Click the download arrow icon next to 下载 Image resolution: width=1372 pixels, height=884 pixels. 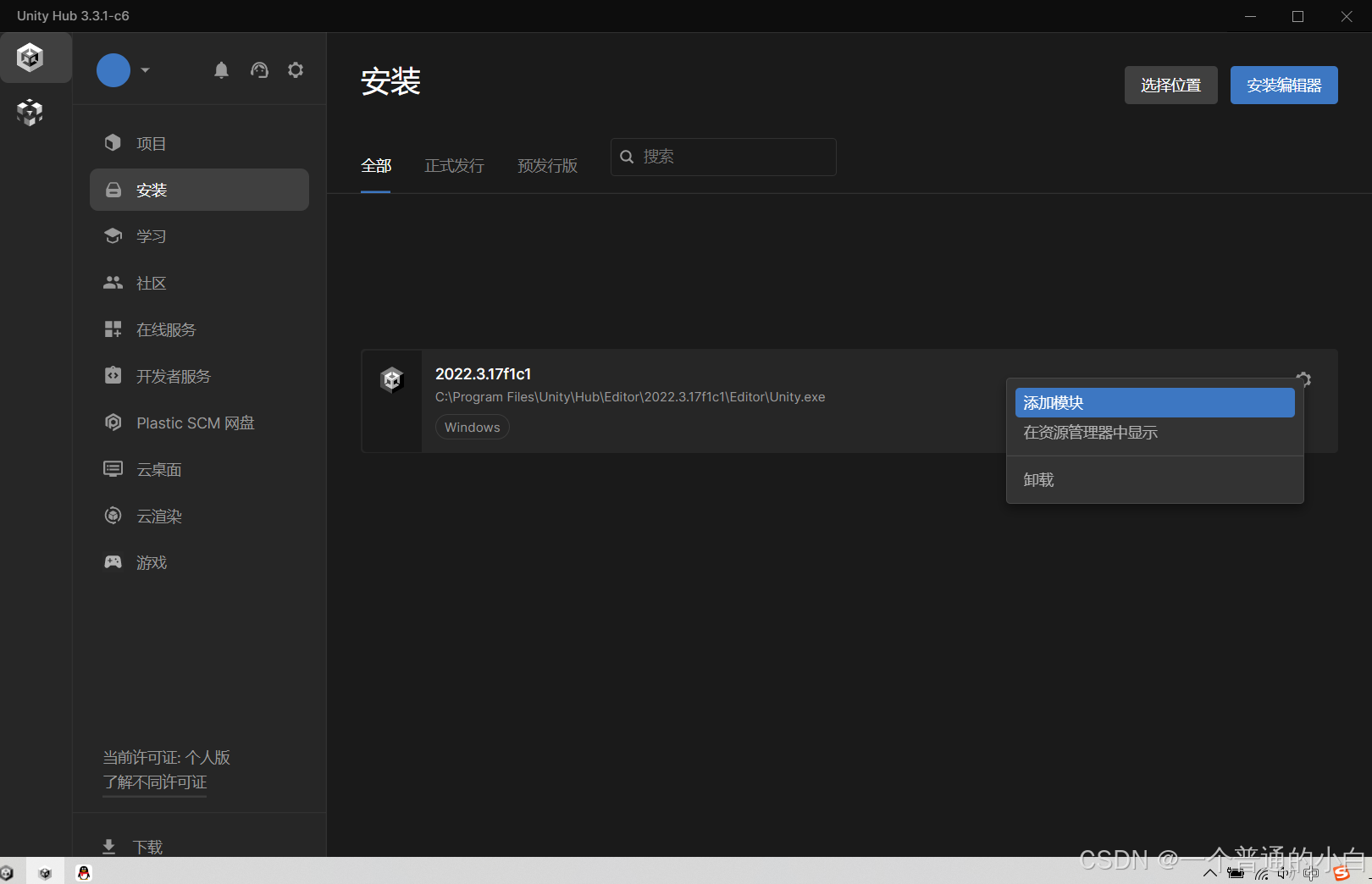pos(108,847)
